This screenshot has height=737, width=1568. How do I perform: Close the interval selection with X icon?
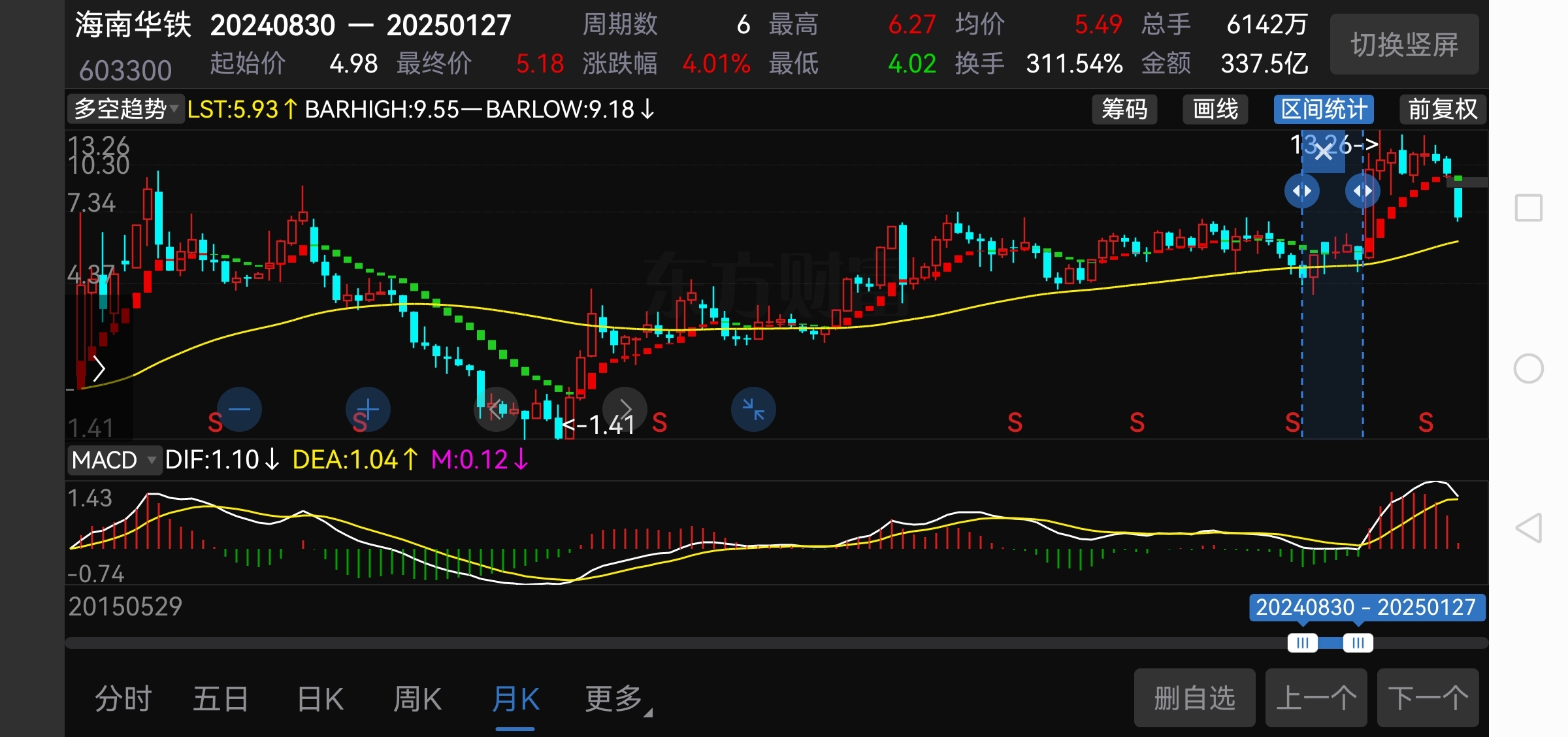[x=1323, y=153]
